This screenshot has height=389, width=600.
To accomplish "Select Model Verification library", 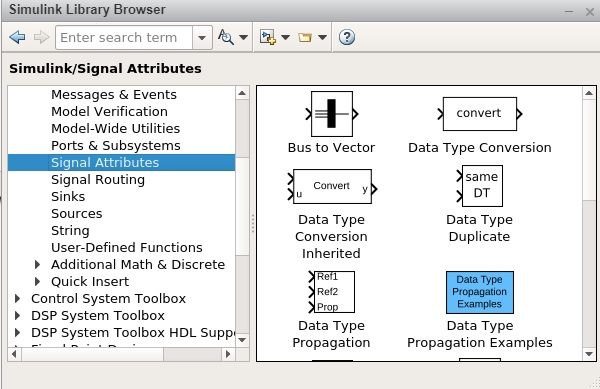I will [x=109, y=111].
